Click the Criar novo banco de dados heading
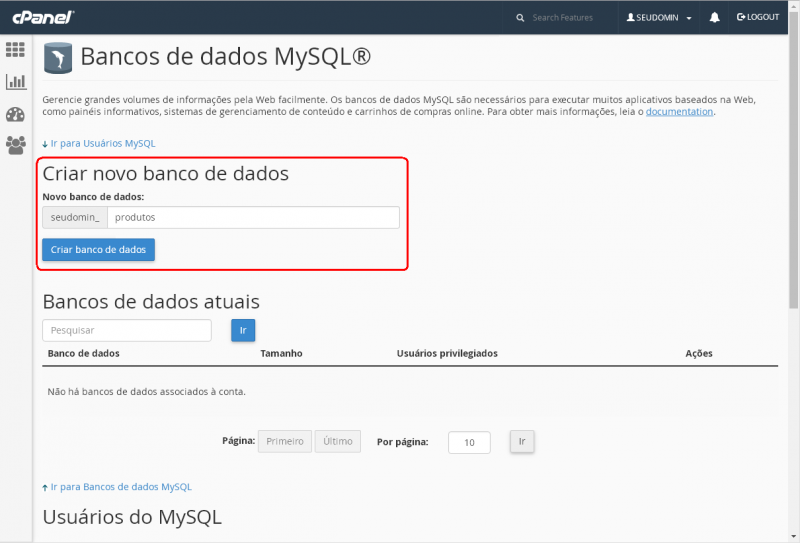 (166, 174)
